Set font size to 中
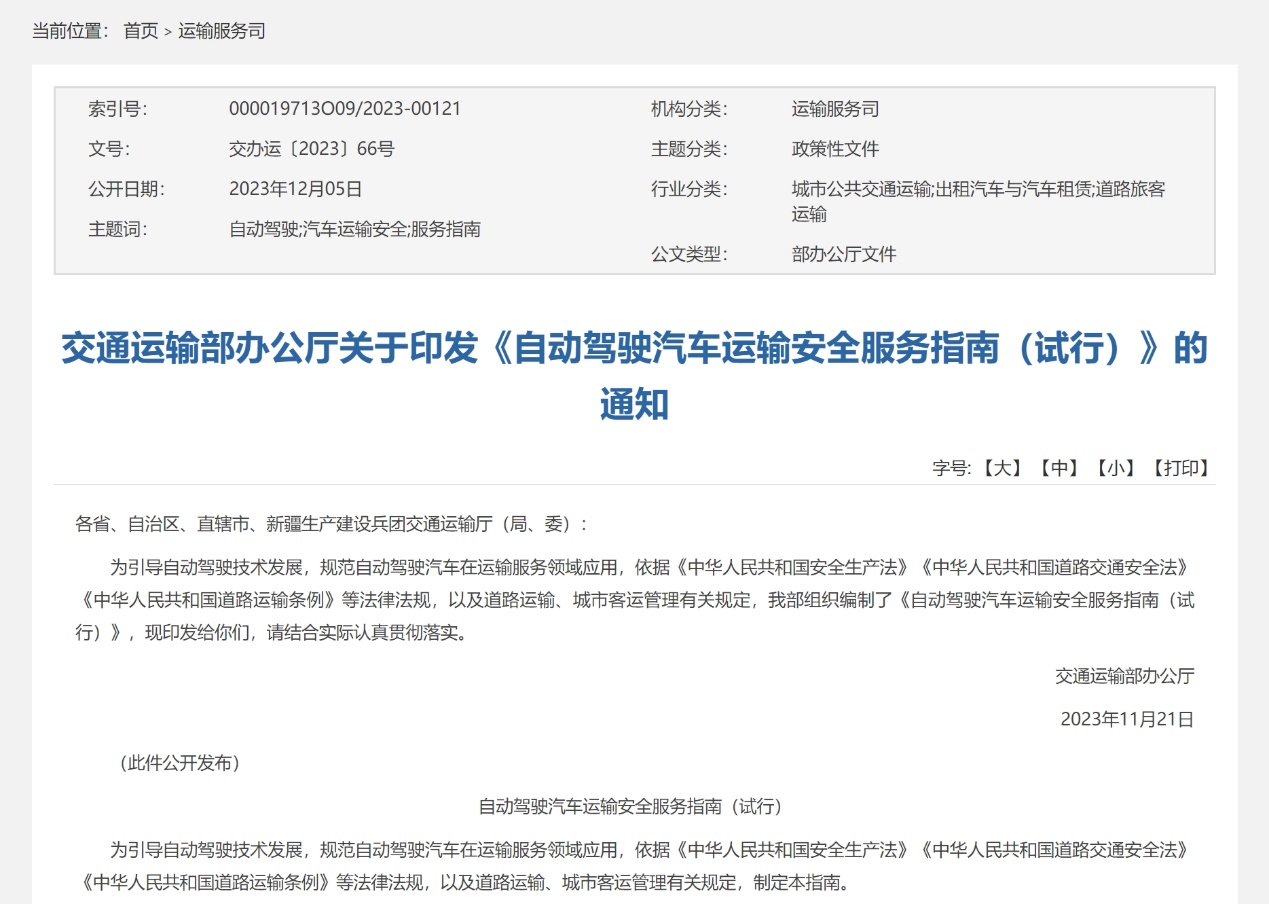This screenshot has height=904, width=1269. pyautogui.click(x=1058, y=467)
